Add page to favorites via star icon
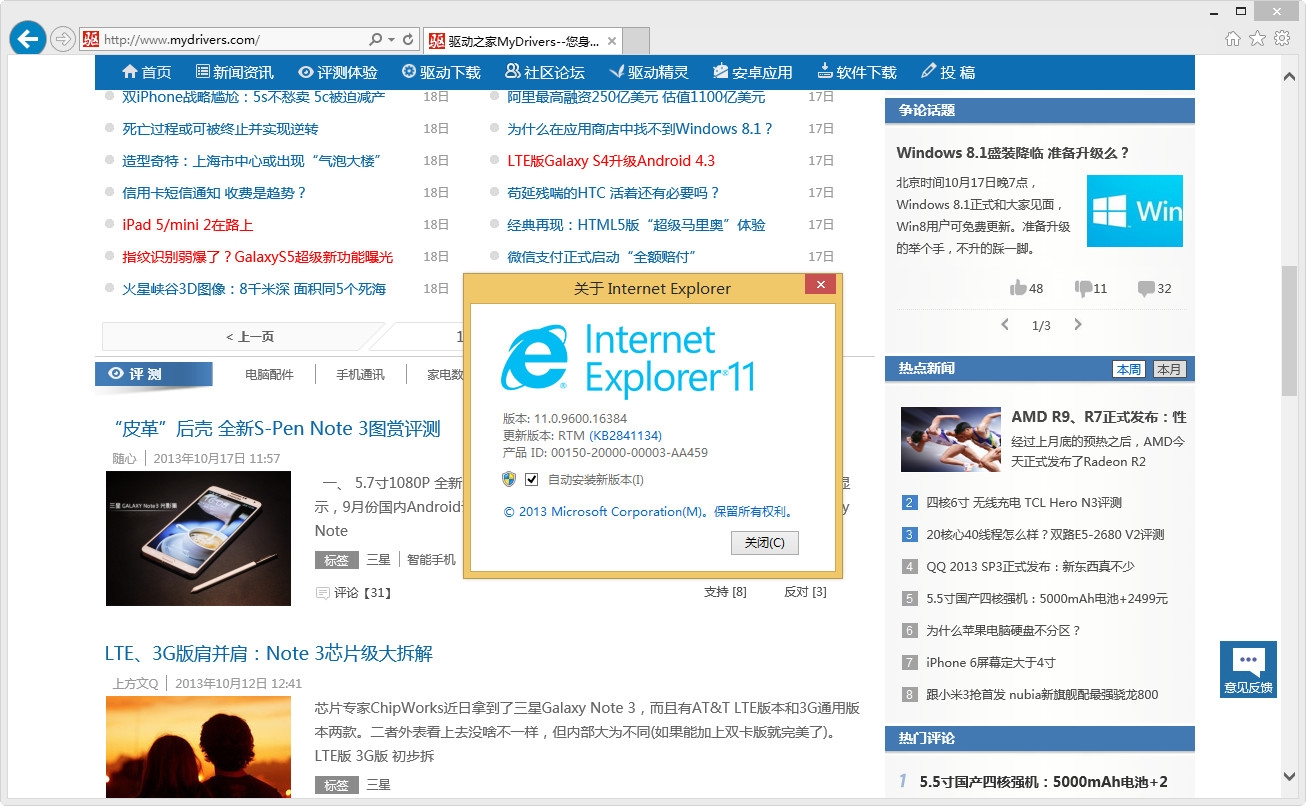 pyautogui.click(x=1257, y=36)
